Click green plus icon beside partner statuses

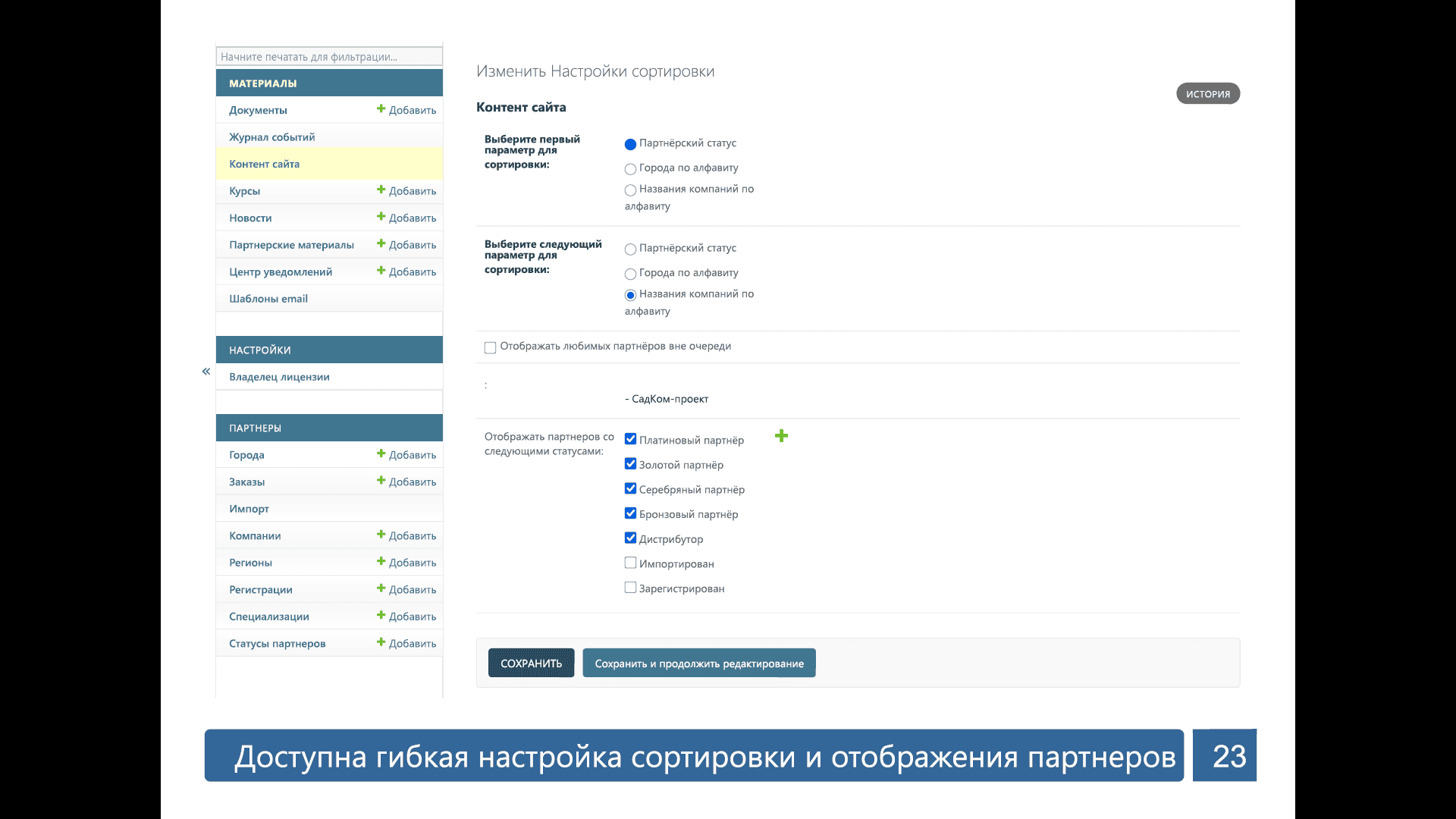781,436
